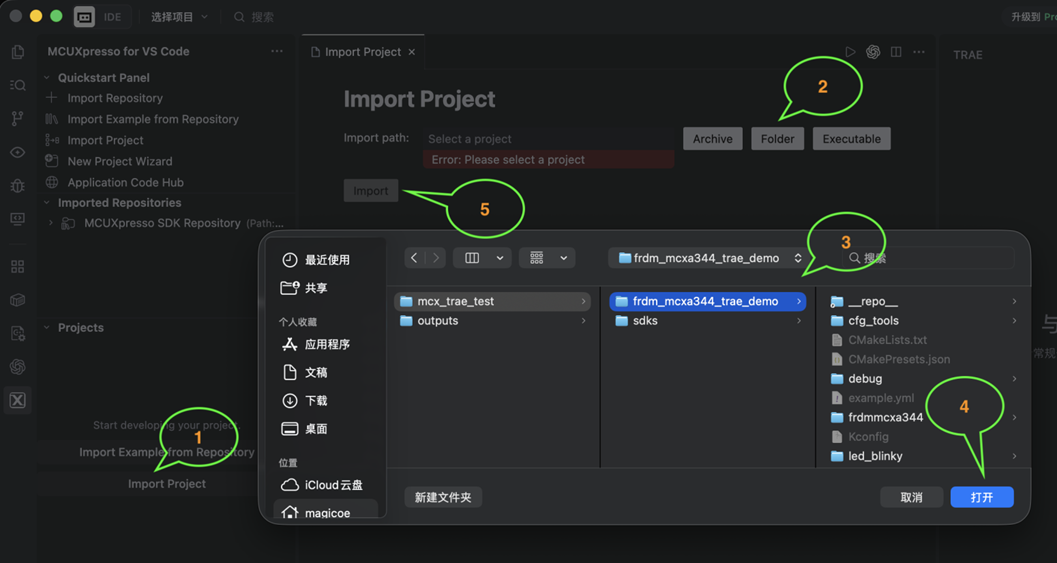Screen dimensions: 1057x563
Task: Select the frdmmcxa344 folder
Action: 924,417
